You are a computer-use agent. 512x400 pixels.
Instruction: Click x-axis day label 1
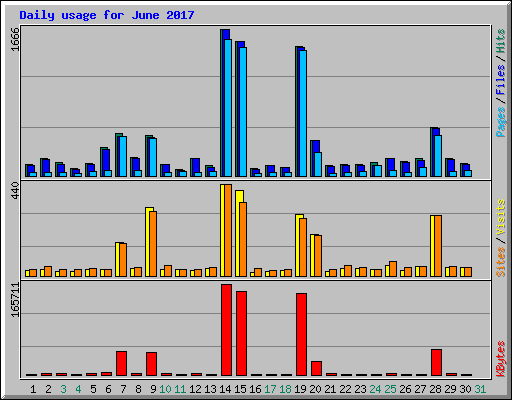tap(33, 389)
